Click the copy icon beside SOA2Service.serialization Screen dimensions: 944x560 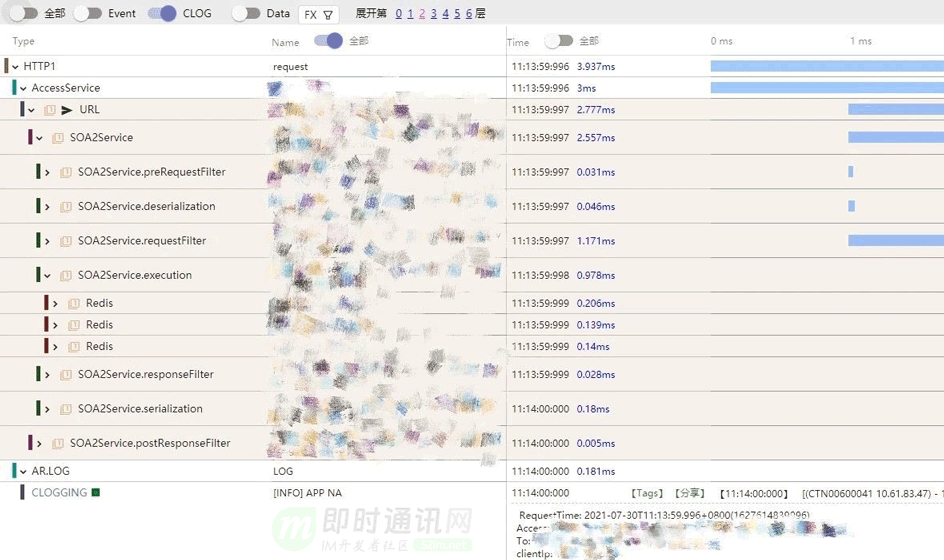66,409
